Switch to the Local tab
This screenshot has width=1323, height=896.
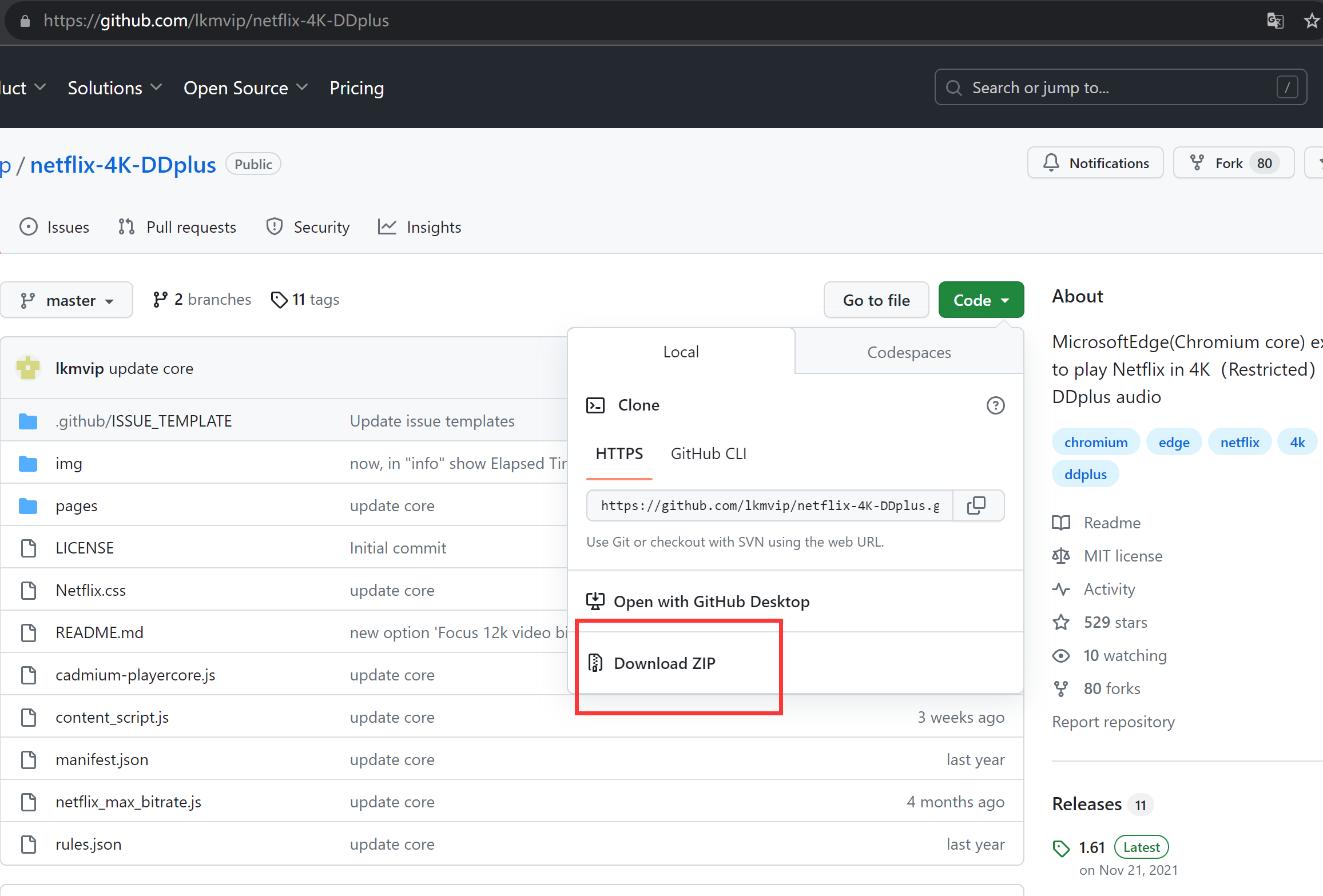tap(681, 352)
